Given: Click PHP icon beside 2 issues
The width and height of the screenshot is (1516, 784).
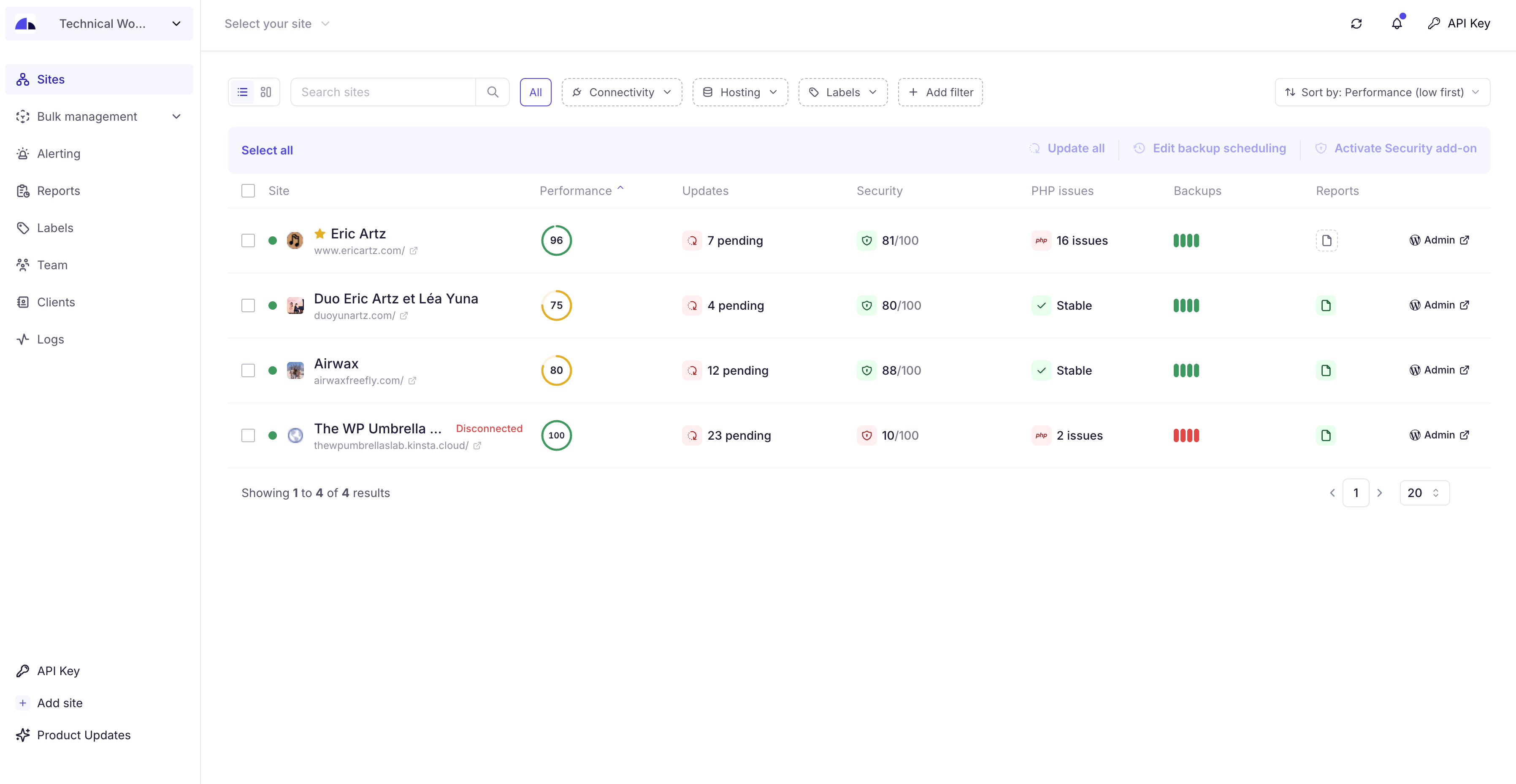Looking at the screenshot, I should [x=1041, y=435].
